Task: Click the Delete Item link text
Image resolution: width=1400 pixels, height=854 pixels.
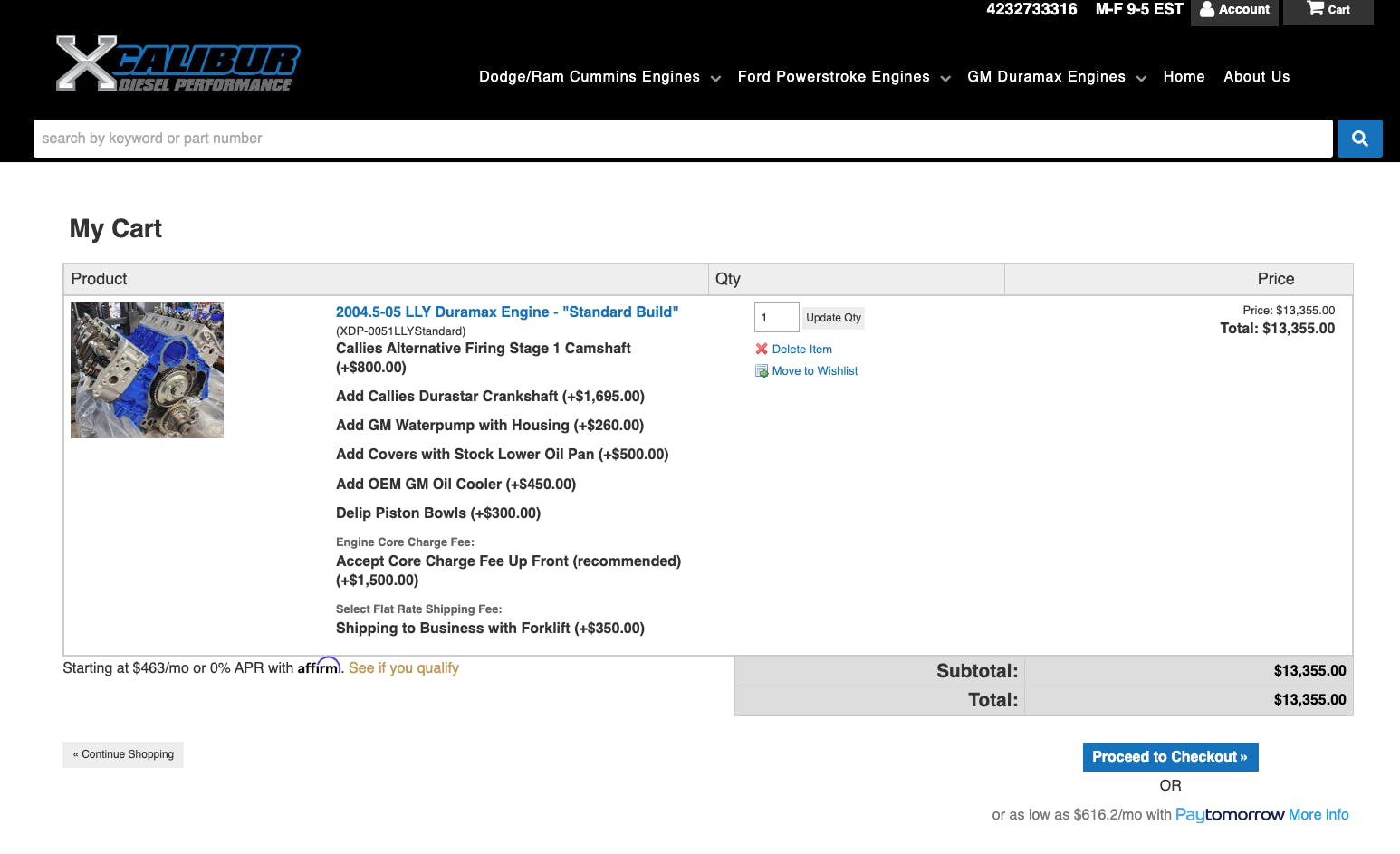Action: tap(801, 350)
